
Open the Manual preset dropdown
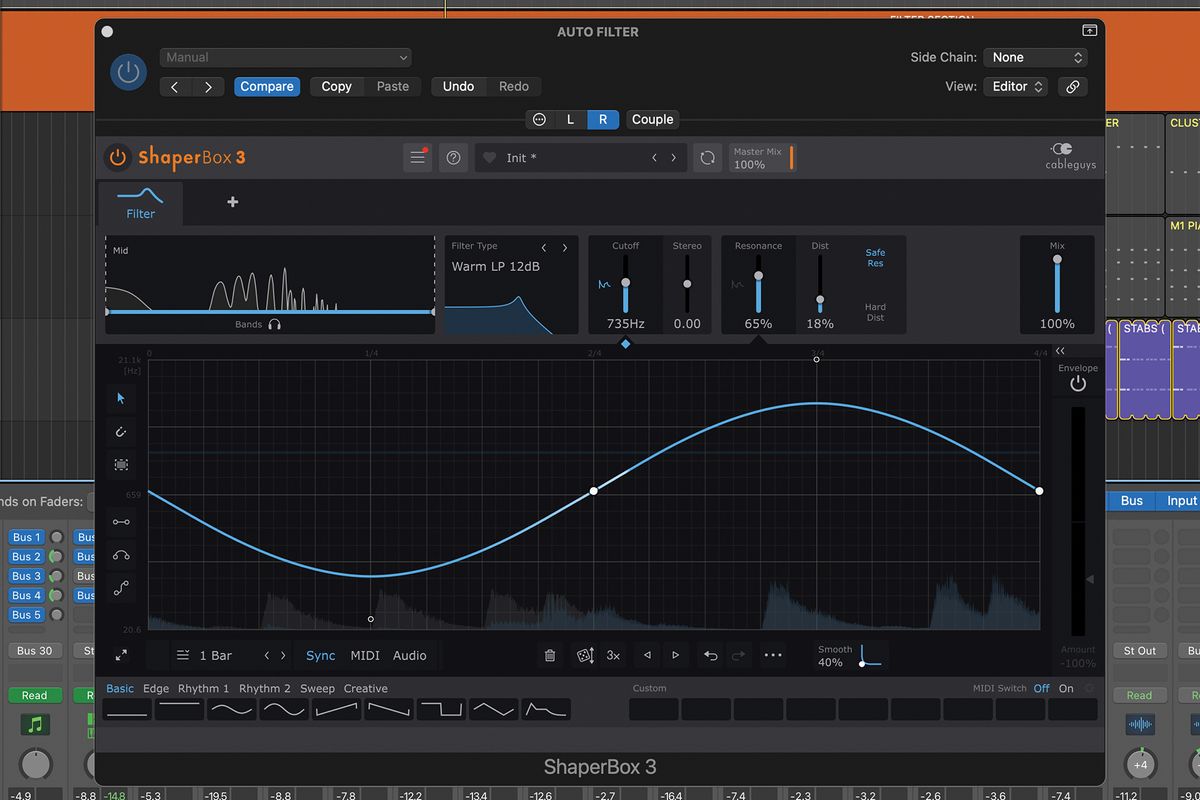point(285,57)
